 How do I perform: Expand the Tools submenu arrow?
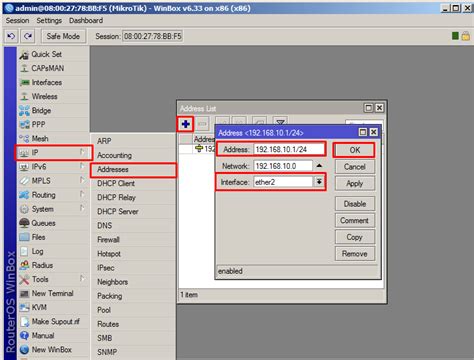(82, 279)
